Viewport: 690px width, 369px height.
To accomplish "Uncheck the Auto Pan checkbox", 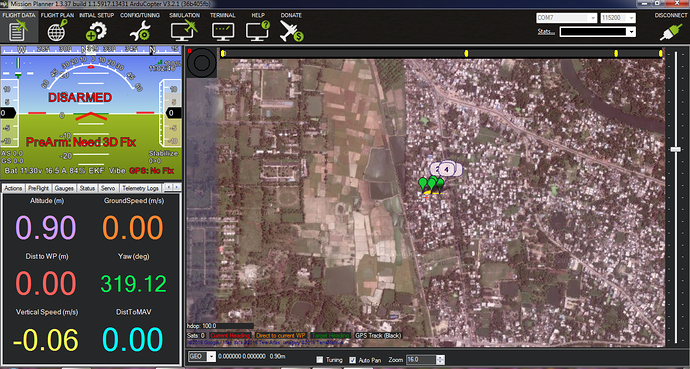I will [352, 360].
